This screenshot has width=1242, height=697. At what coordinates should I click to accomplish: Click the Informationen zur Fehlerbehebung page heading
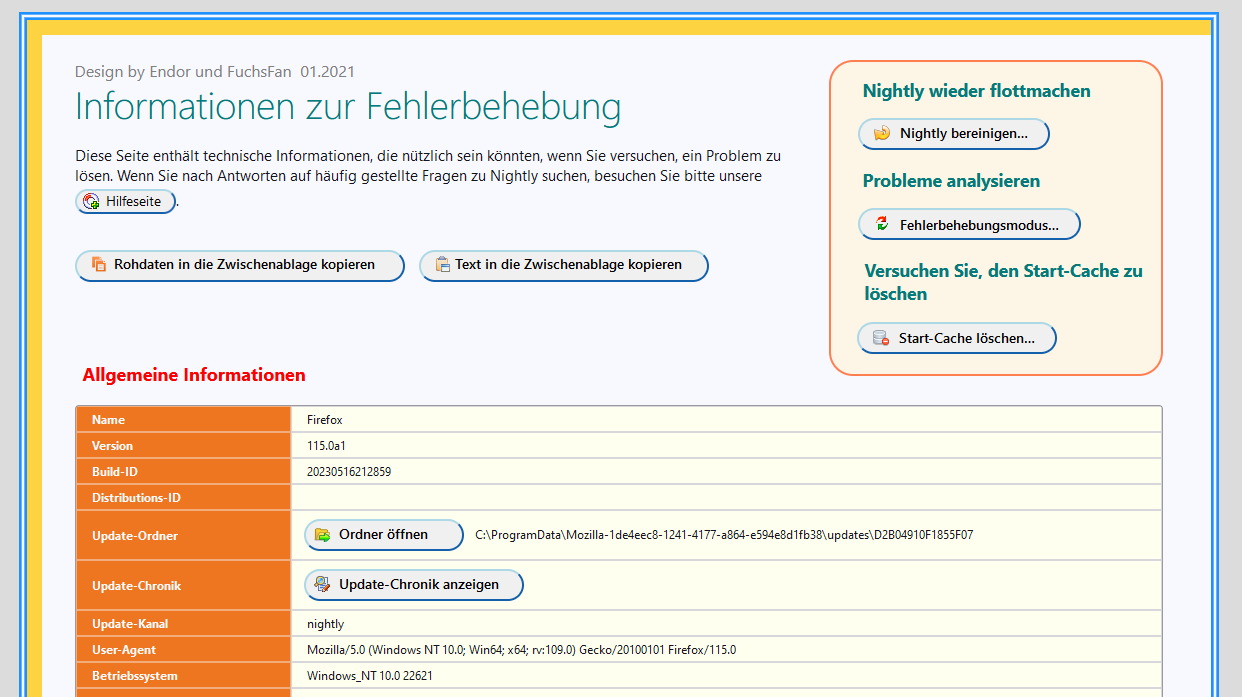click(347, 107)
